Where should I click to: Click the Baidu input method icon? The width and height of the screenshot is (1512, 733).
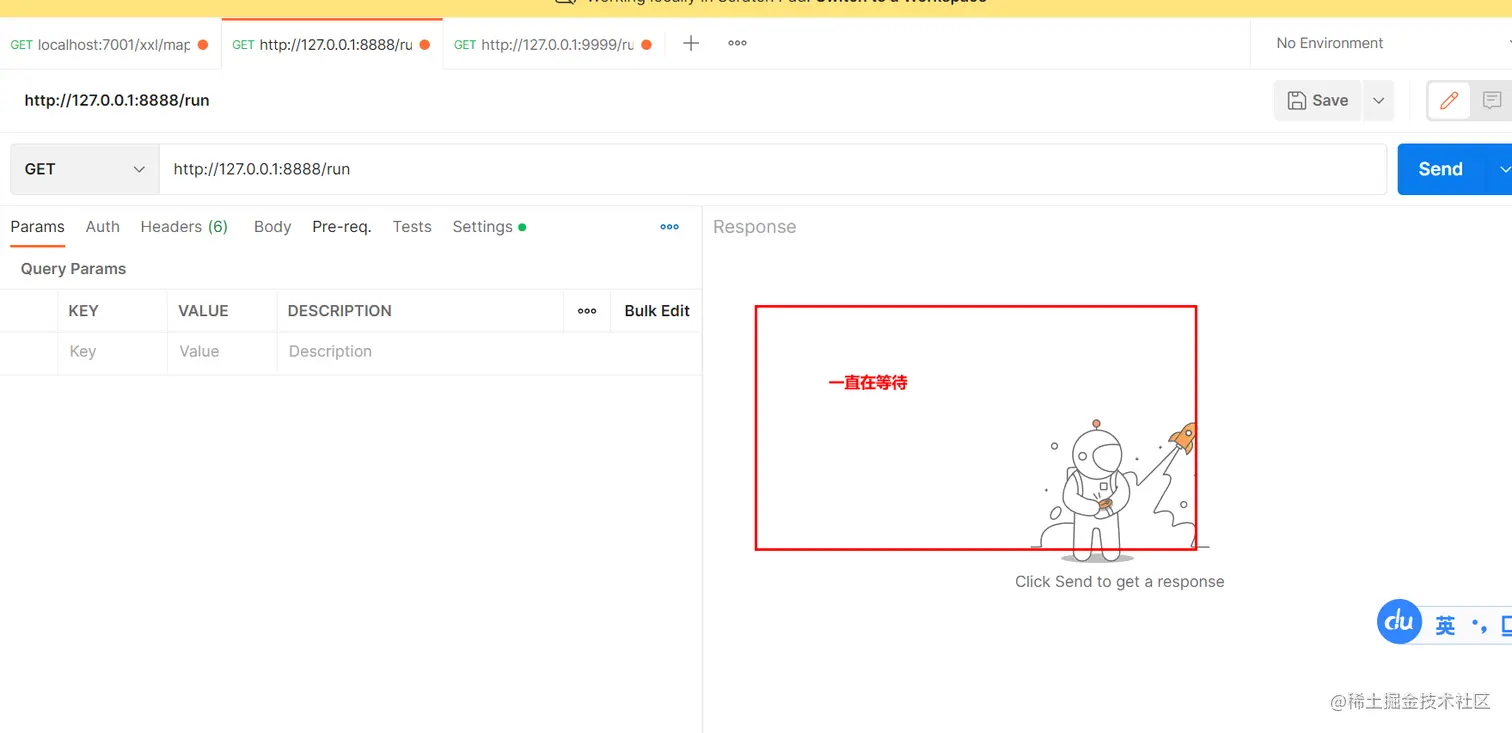point(1398,622)
